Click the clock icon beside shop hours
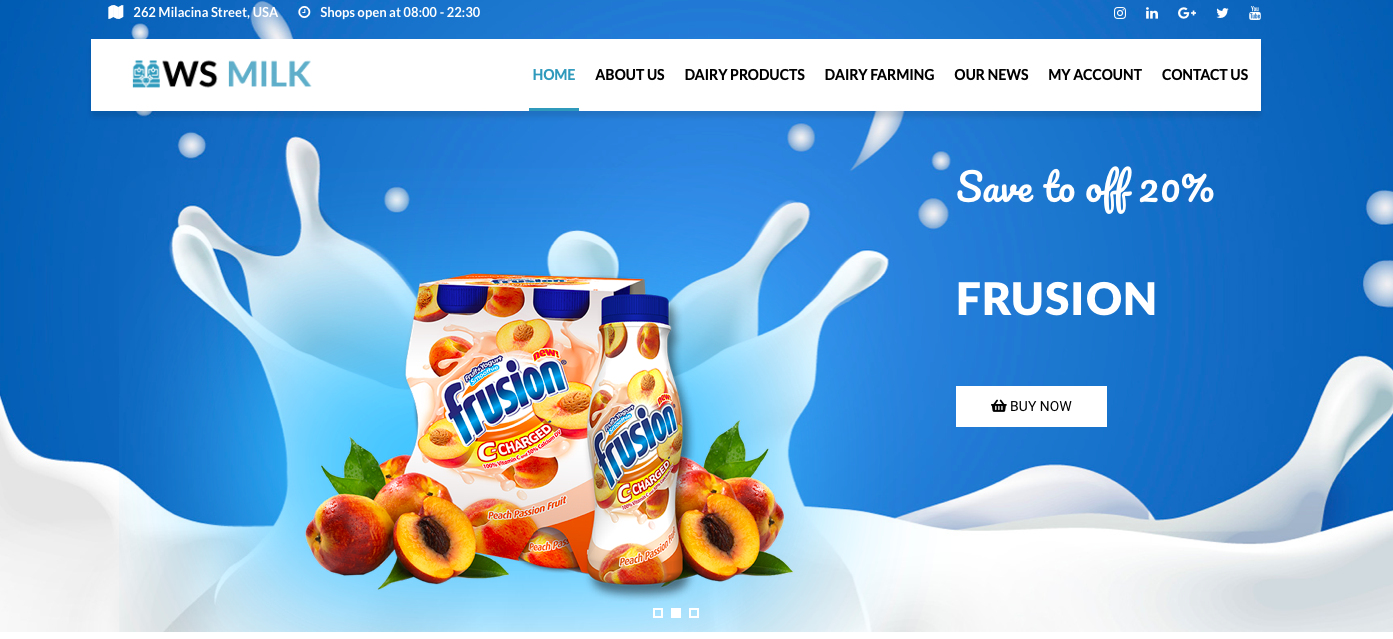1393x639 pixels. click(x=305, y=13)
